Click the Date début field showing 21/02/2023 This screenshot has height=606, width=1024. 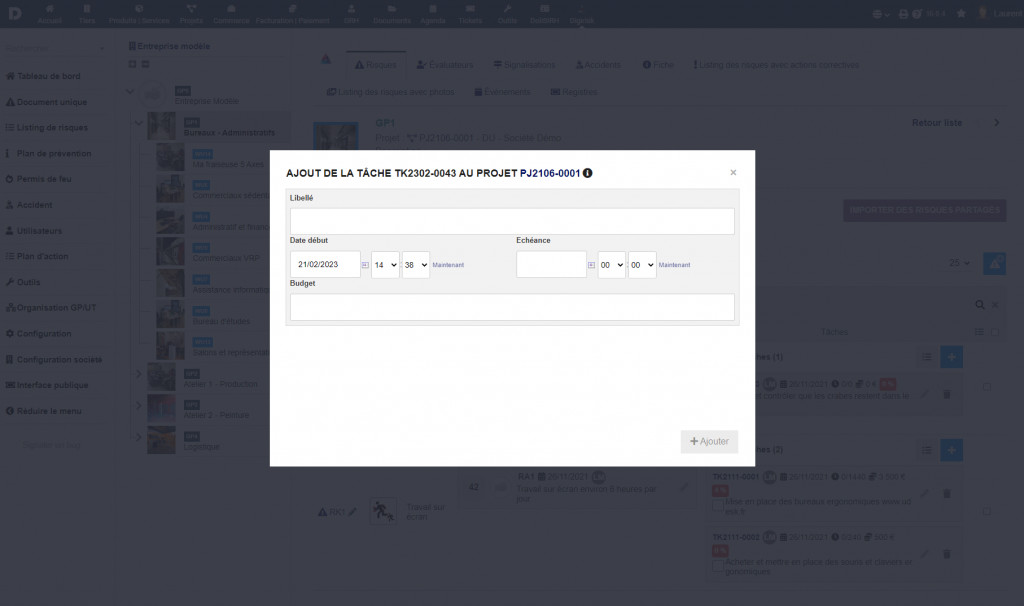325,264
